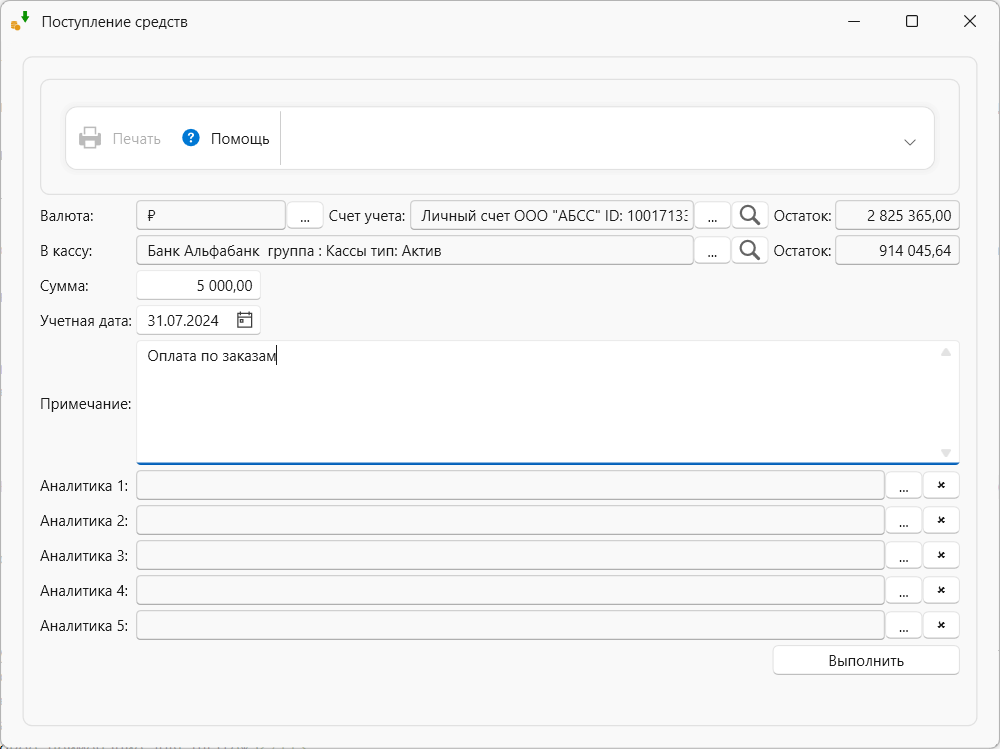
Task: Open selection ellipsis for Аналитика 5
Action: [904, 626]
